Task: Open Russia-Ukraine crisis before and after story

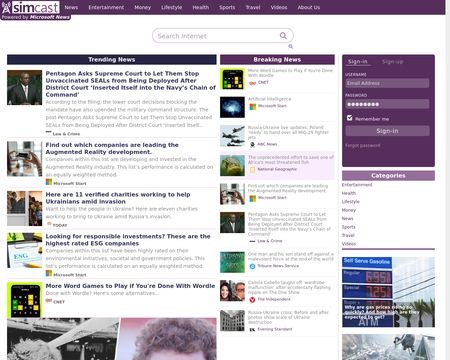Action: pos(288,317)
